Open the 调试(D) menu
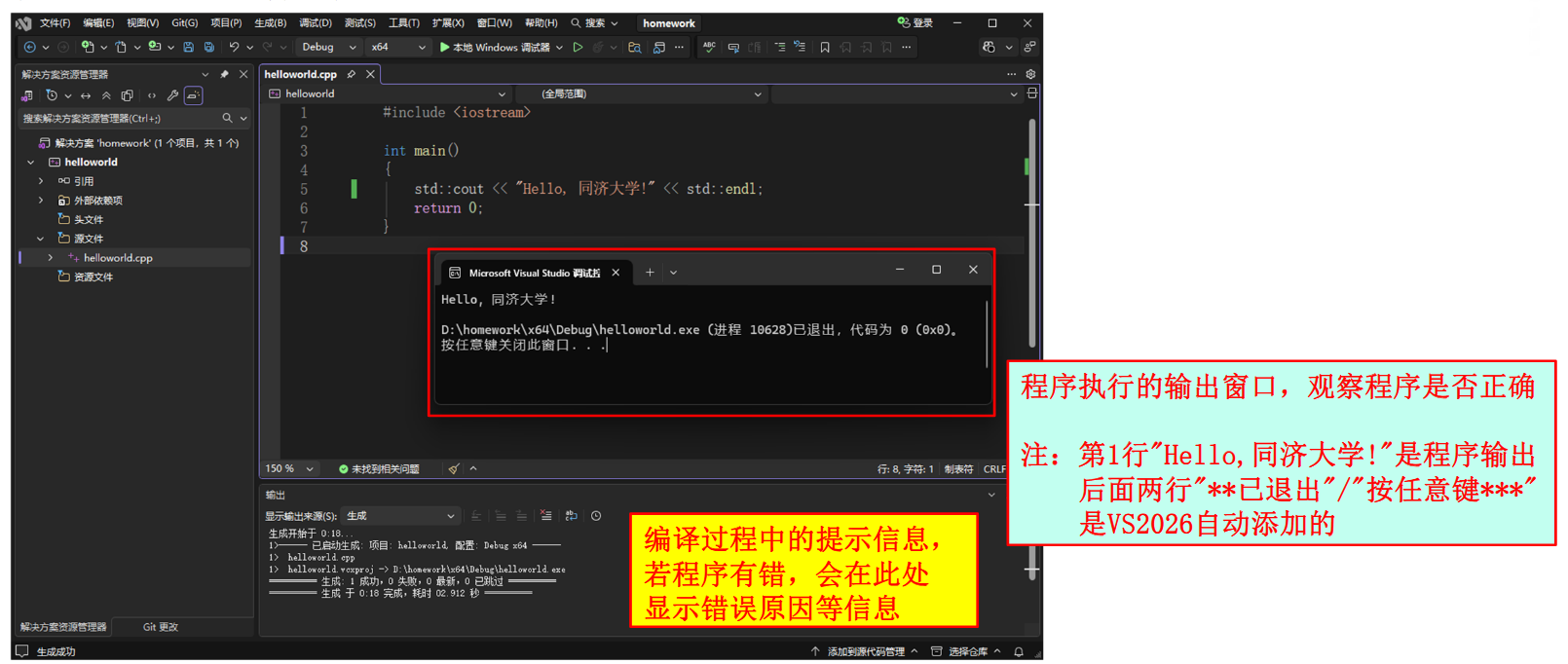The height and width of the screenshot is (664, 1568). coord(316,23)
